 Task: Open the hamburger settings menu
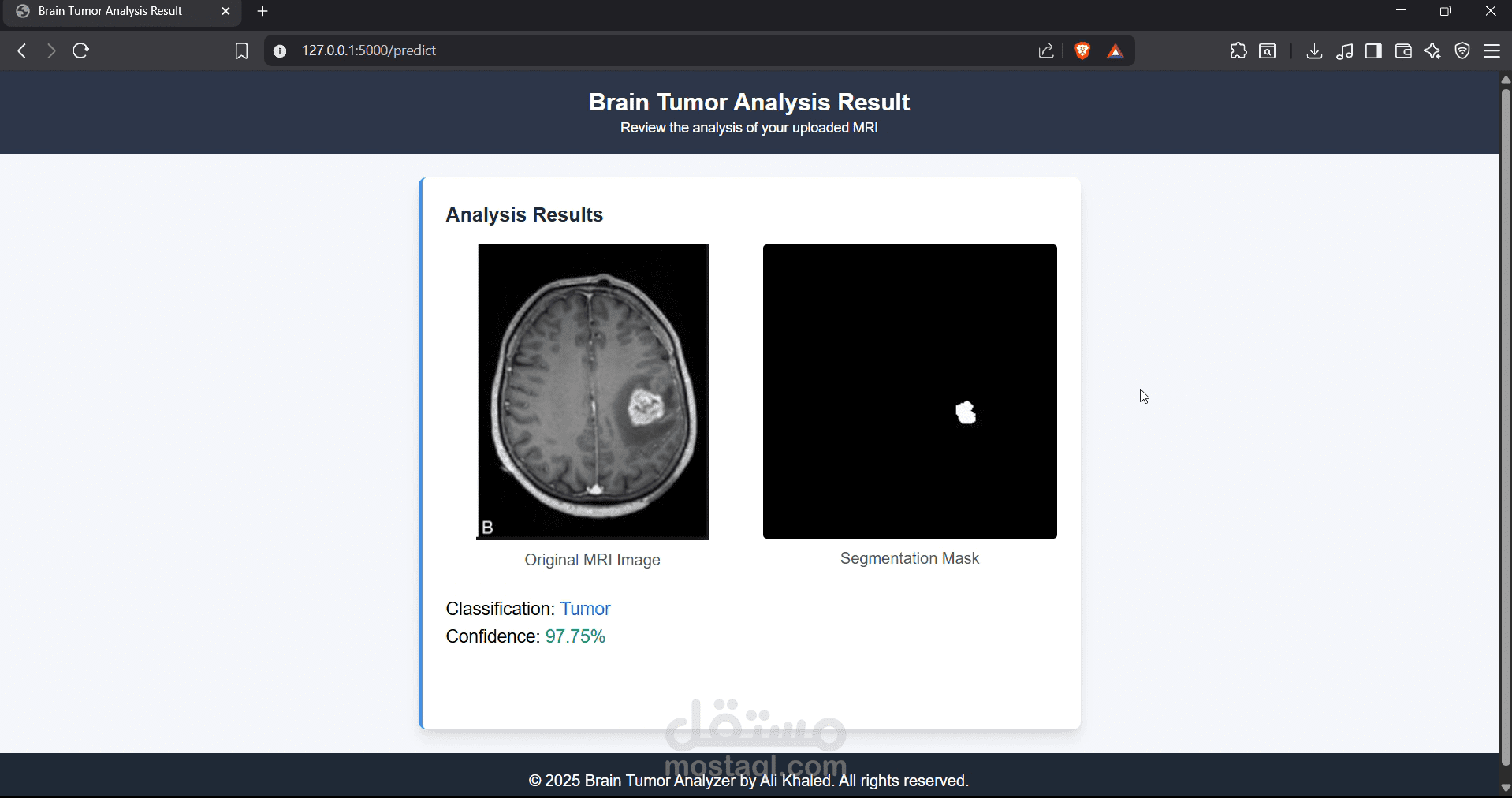(x=1493, y=50)
